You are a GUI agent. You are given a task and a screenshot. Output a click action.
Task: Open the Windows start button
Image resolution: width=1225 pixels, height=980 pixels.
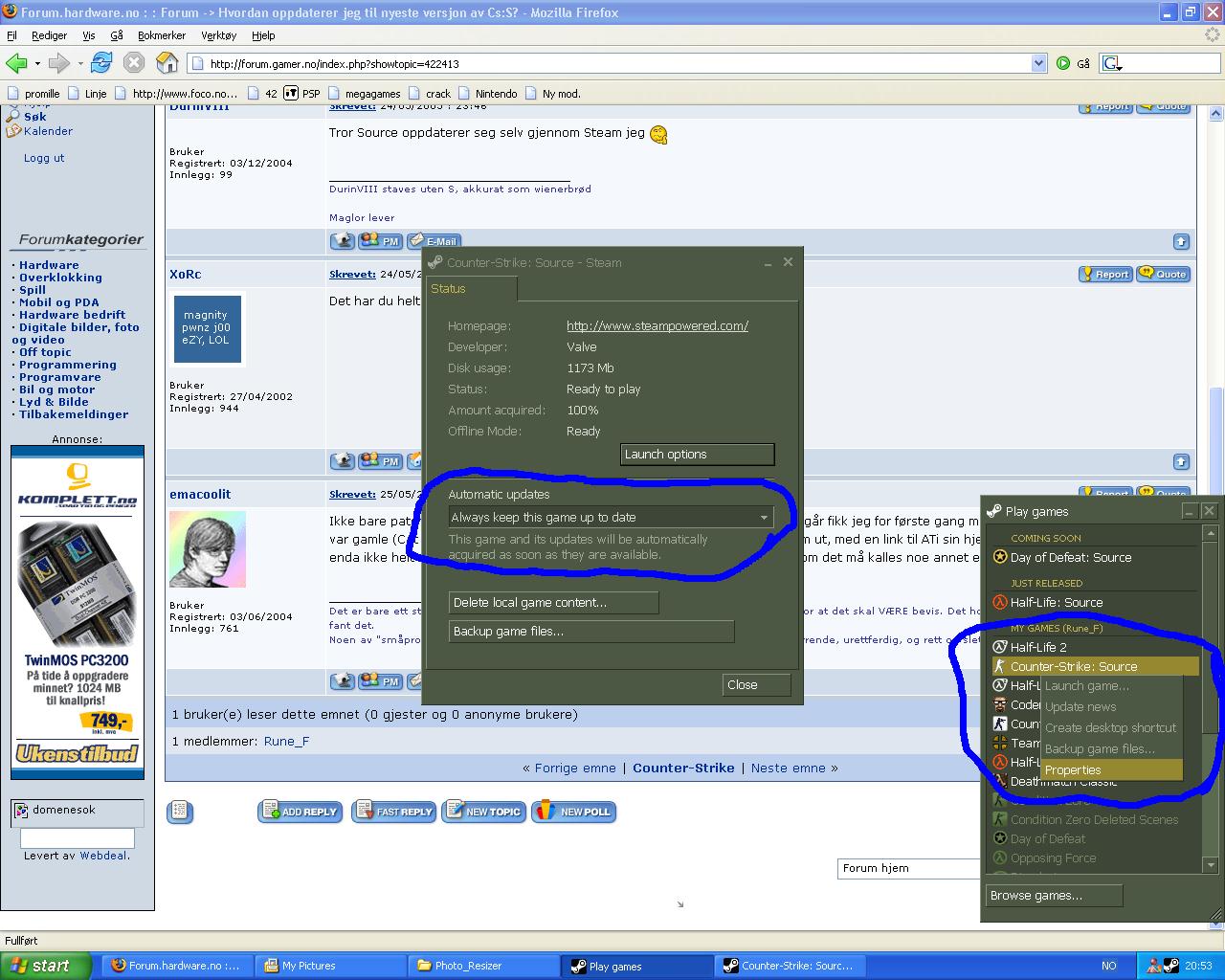pos(46,966)
